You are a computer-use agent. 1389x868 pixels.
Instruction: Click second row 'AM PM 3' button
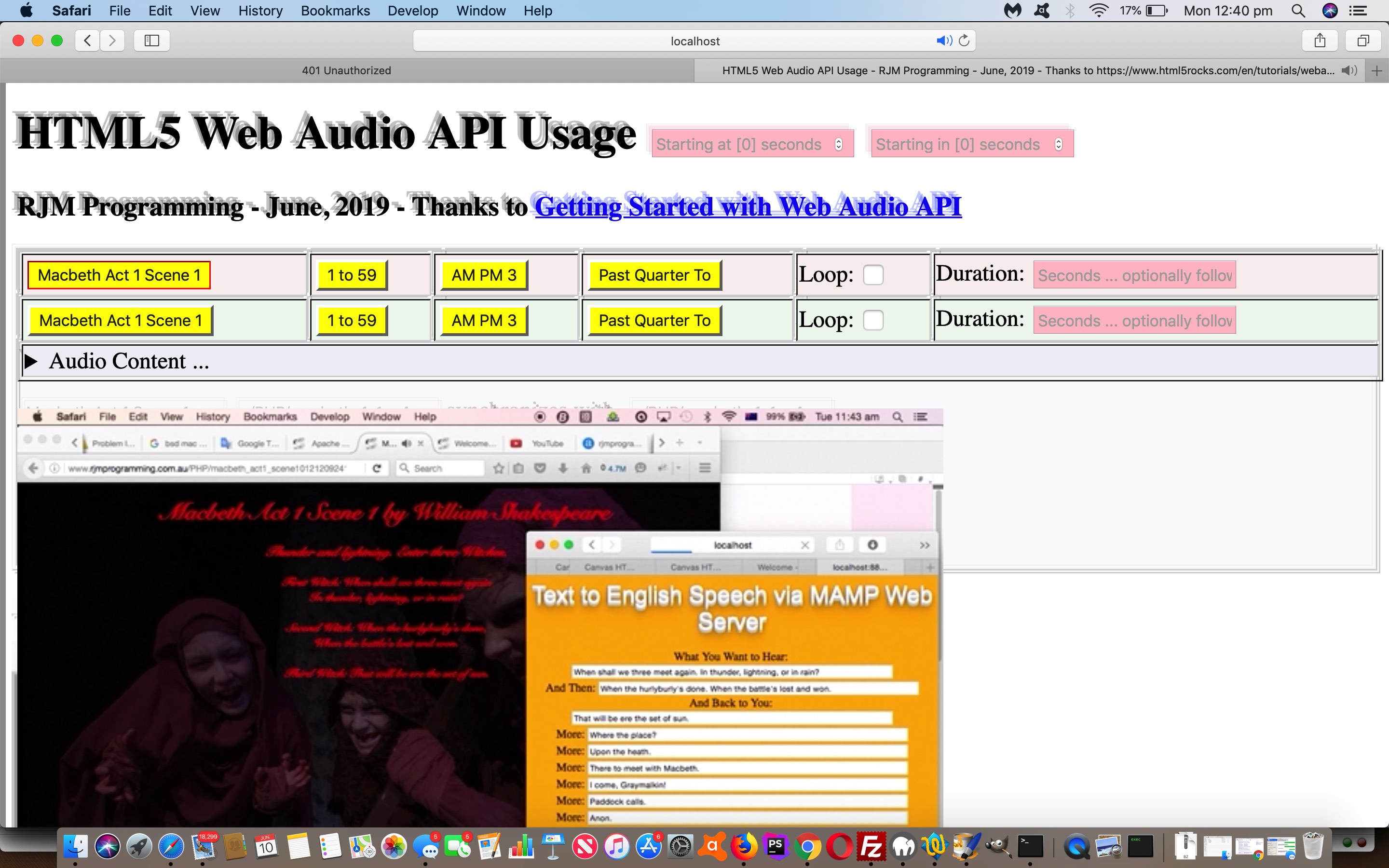tap(484, 320)
